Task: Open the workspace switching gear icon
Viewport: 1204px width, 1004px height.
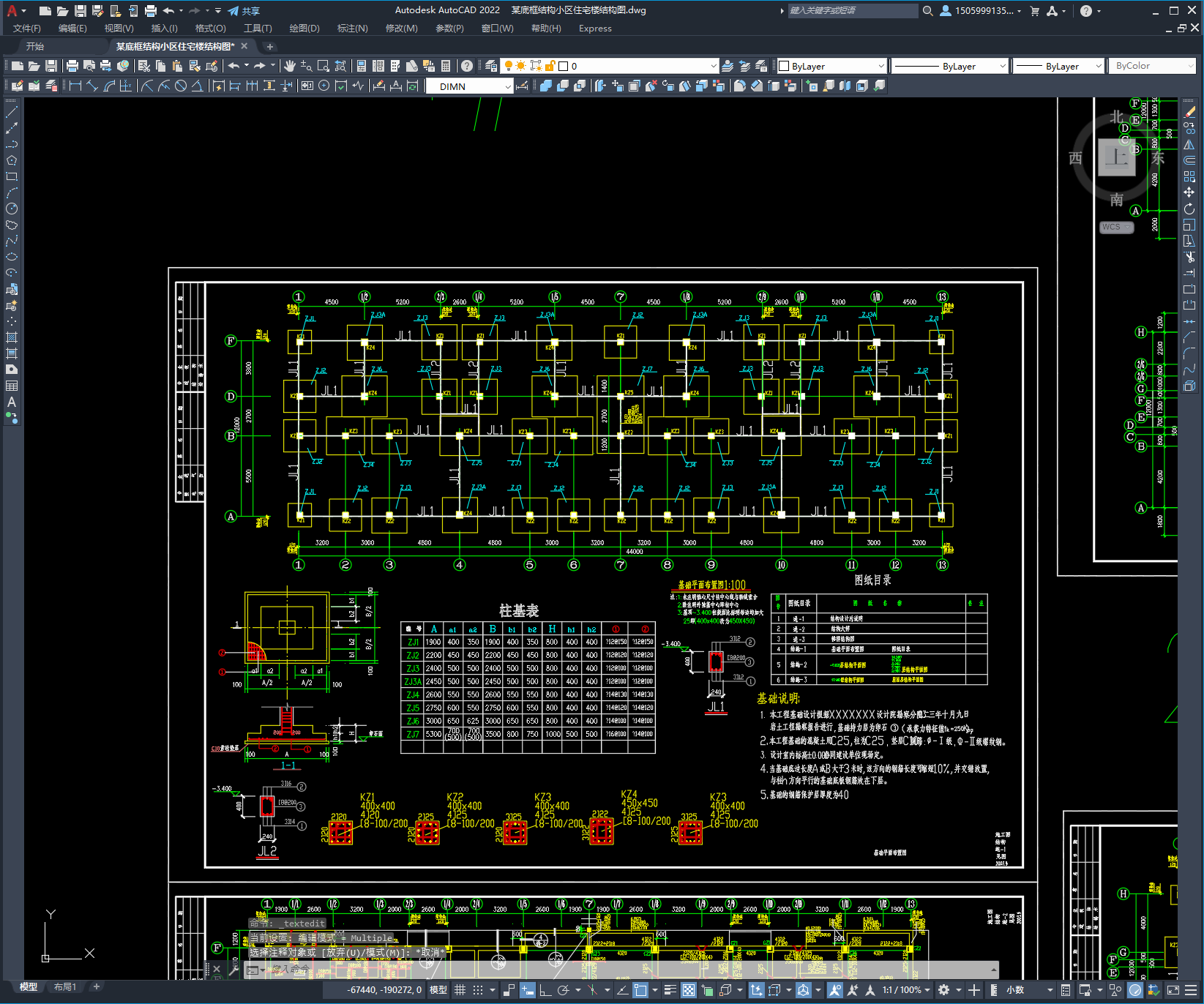Action: click(944, 990)
